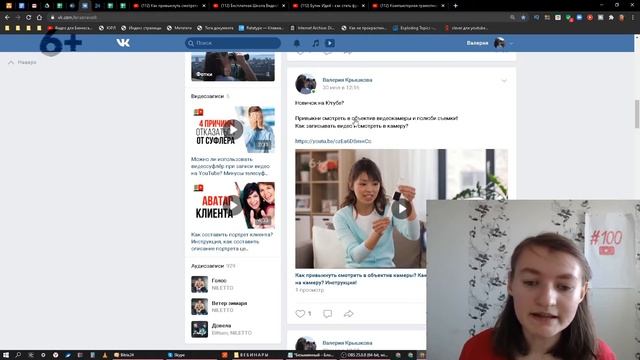Close the 'Бесплатная Школа Видео' tab
The height and width of the screenshot is (360, 640).
(x=283, y=6)
